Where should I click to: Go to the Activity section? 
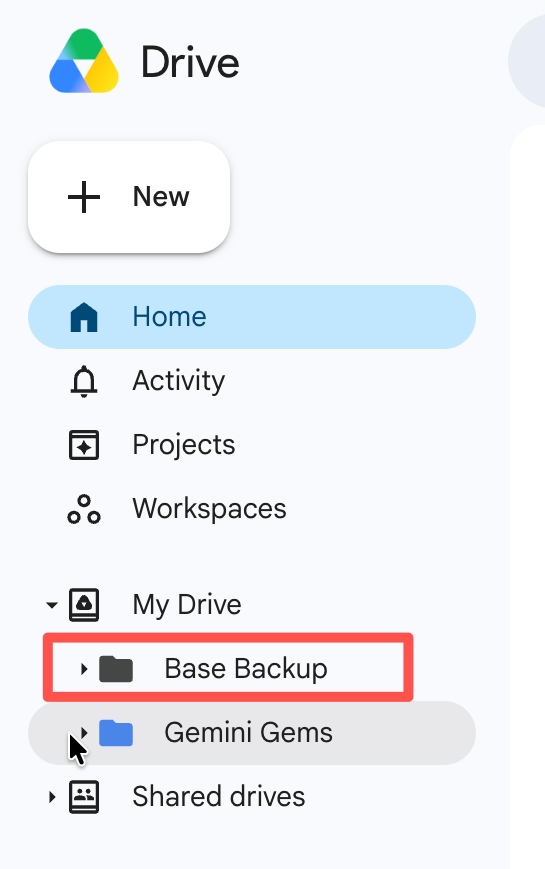(179, 381)
